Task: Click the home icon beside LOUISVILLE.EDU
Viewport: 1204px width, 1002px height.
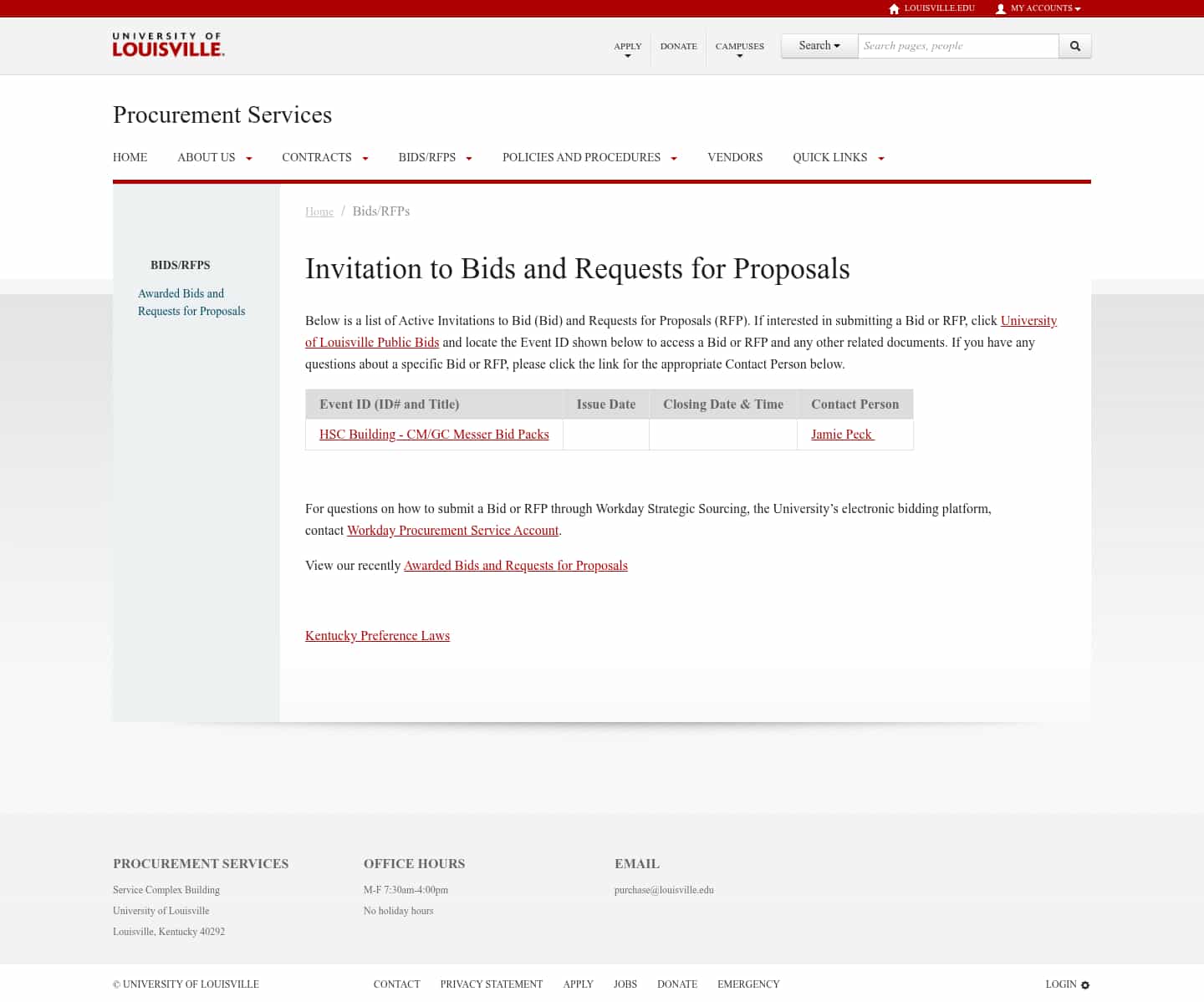Action: 894,8
